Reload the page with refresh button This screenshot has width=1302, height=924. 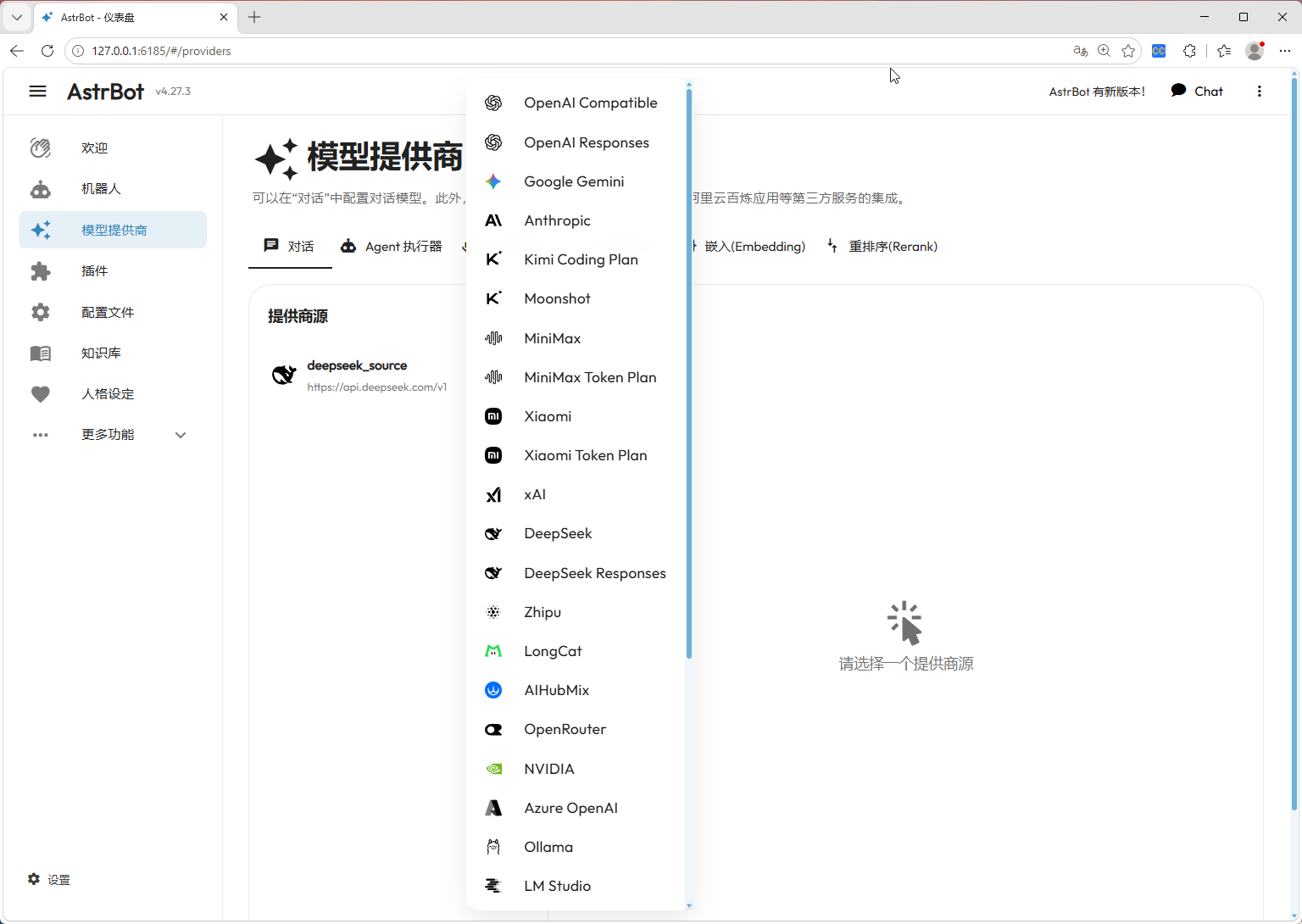pyautogui.click(x=47, y=51)
